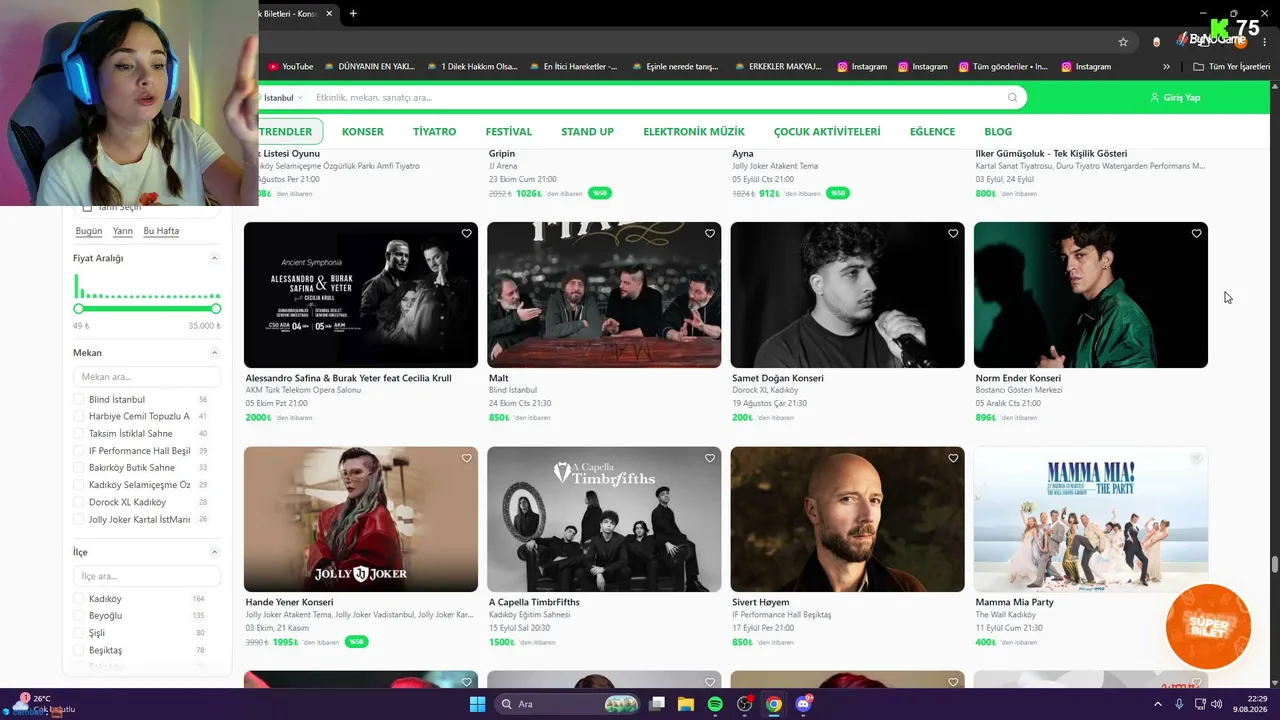Screen dimensions: 1280x720
Task: Filter events by Bu Hafta
Action: tap(161, 231)
